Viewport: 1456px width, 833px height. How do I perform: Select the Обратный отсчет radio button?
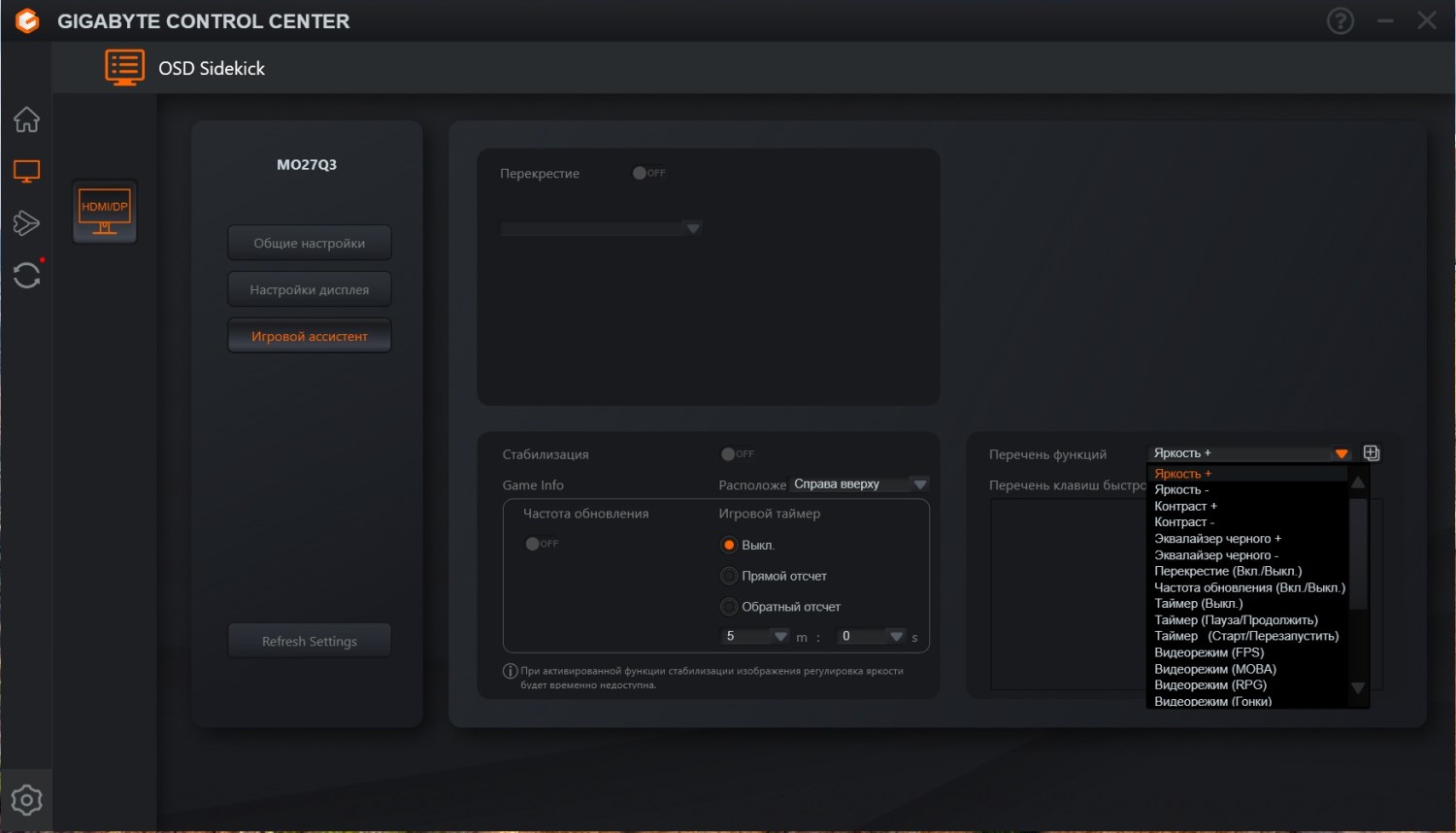tap(729, 607)
